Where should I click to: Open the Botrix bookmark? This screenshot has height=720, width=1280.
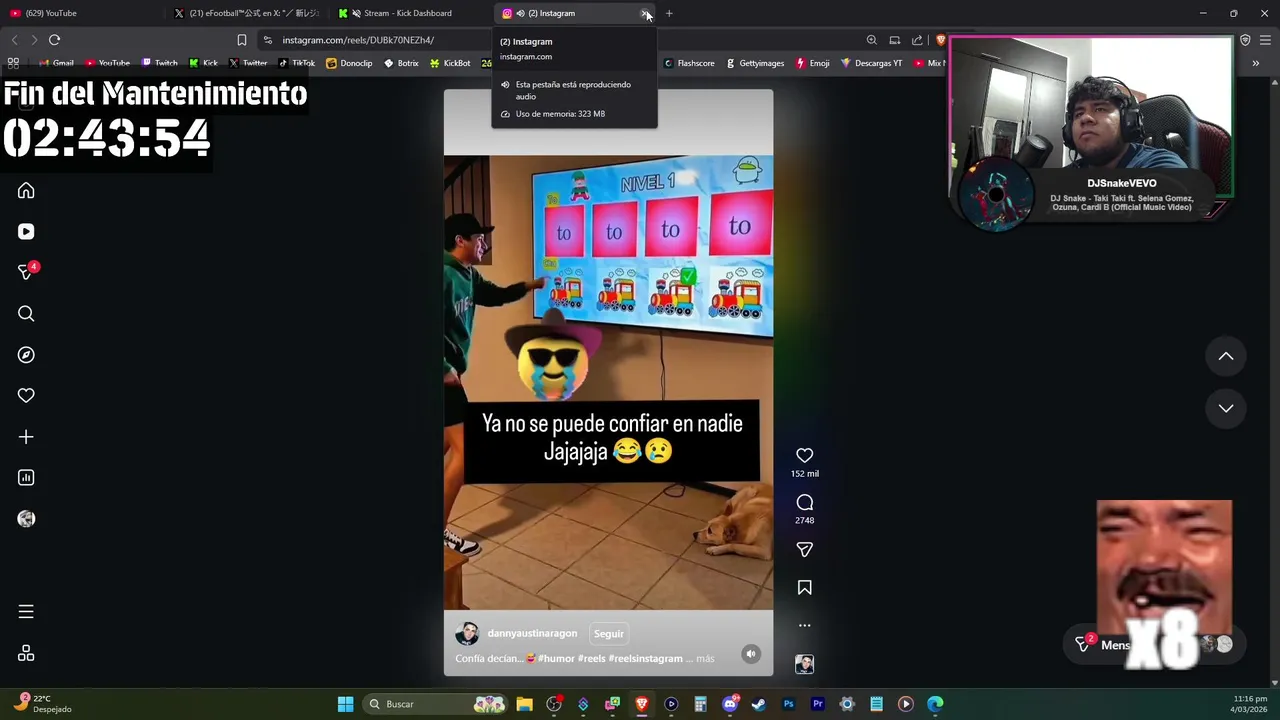coord(401,63)
